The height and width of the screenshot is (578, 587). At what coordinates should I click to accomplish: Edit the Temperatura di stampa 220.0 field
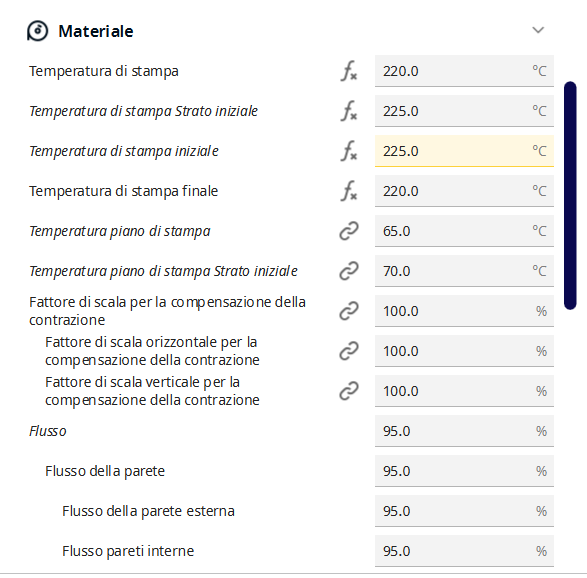pos(464,71)
